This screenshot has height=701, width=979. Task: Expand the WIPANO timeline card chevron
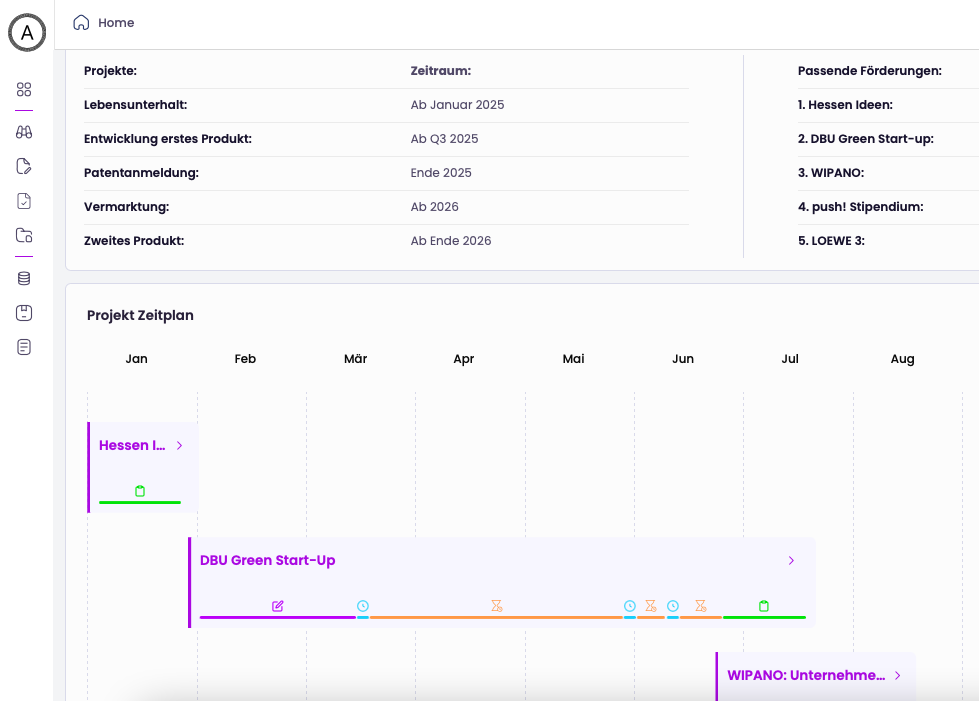pos(897,676)
